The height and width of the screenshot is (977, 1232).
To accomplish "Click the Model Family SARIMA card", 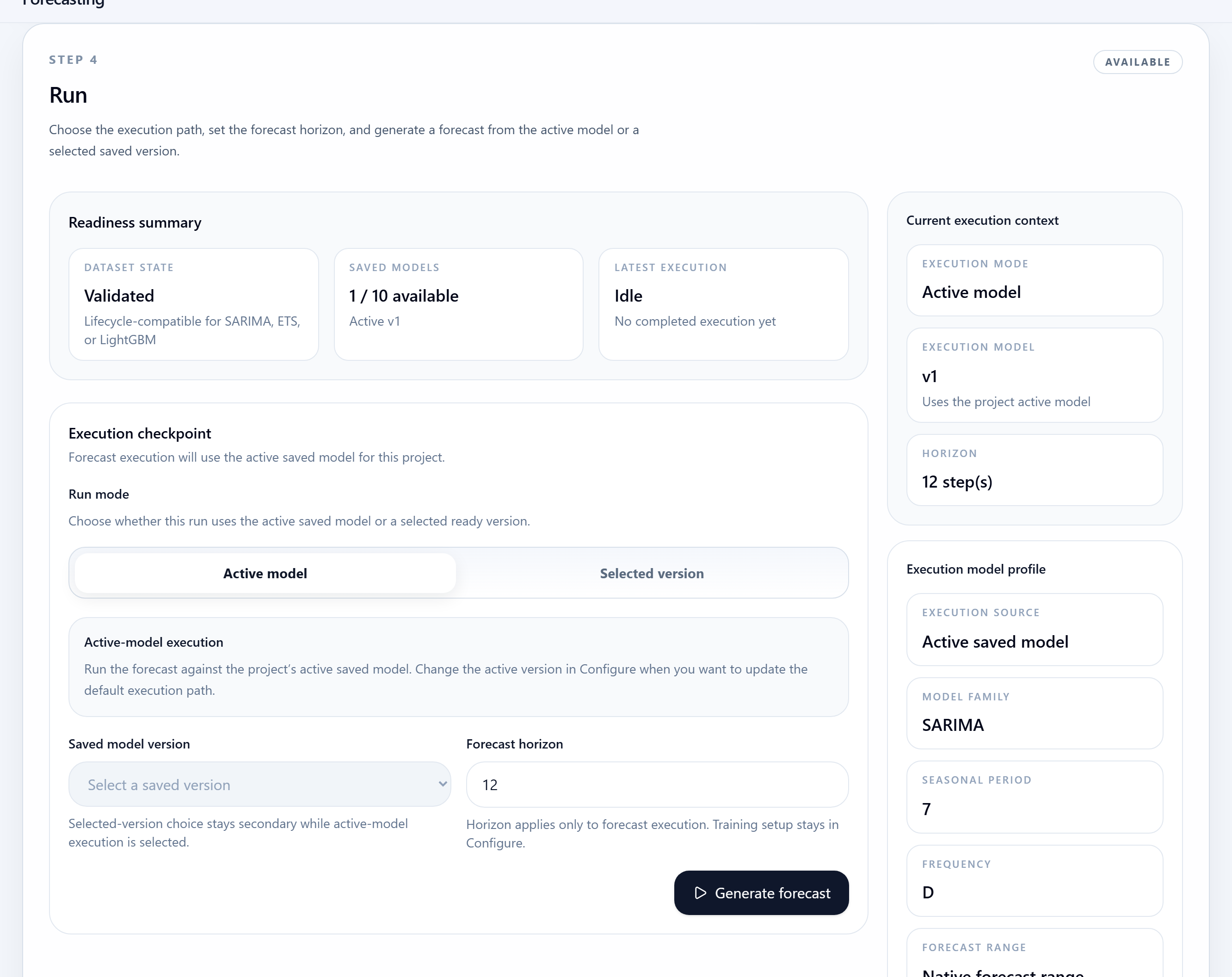I will point(1034,713).
